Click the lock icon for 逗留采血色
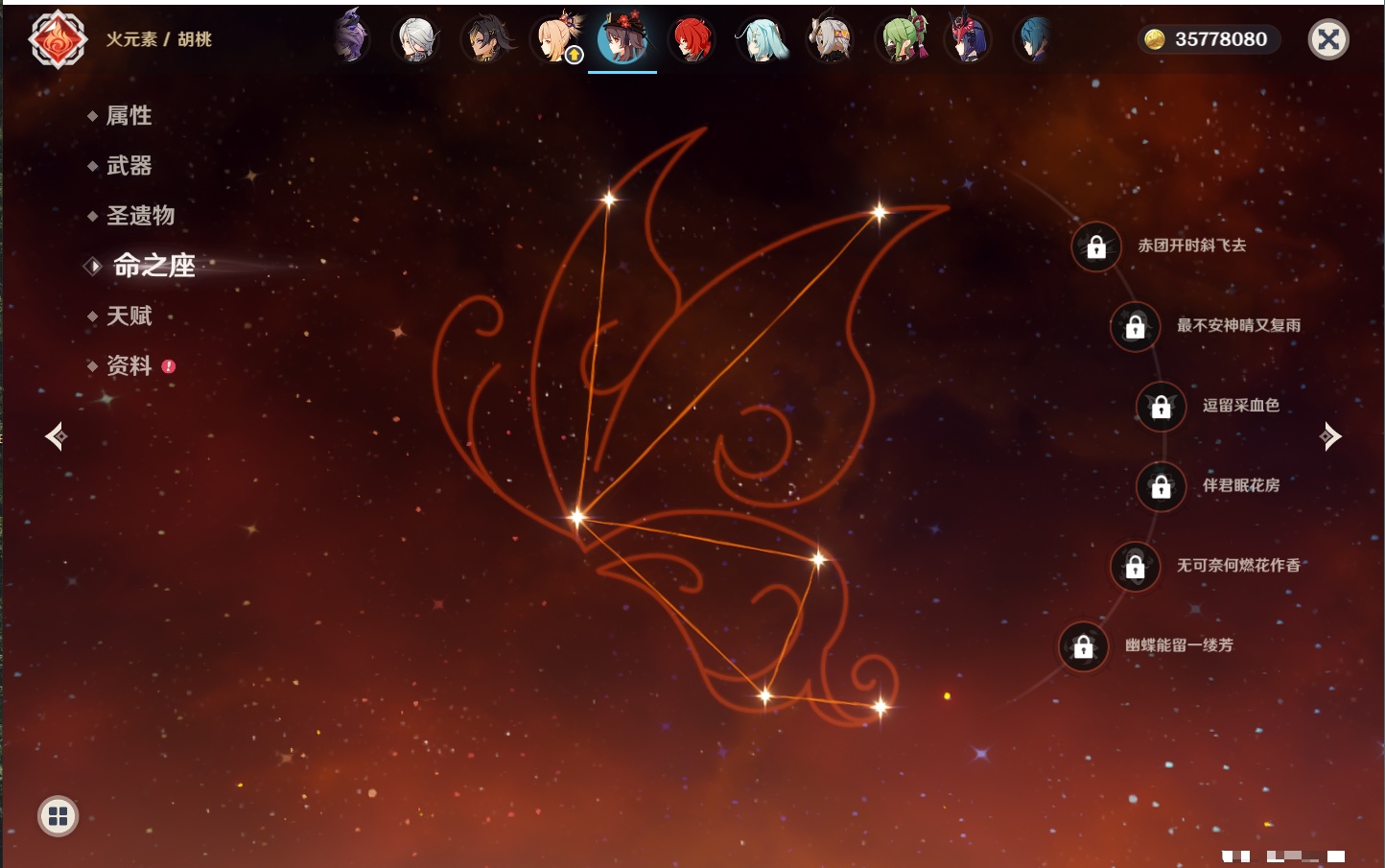 1162,407
